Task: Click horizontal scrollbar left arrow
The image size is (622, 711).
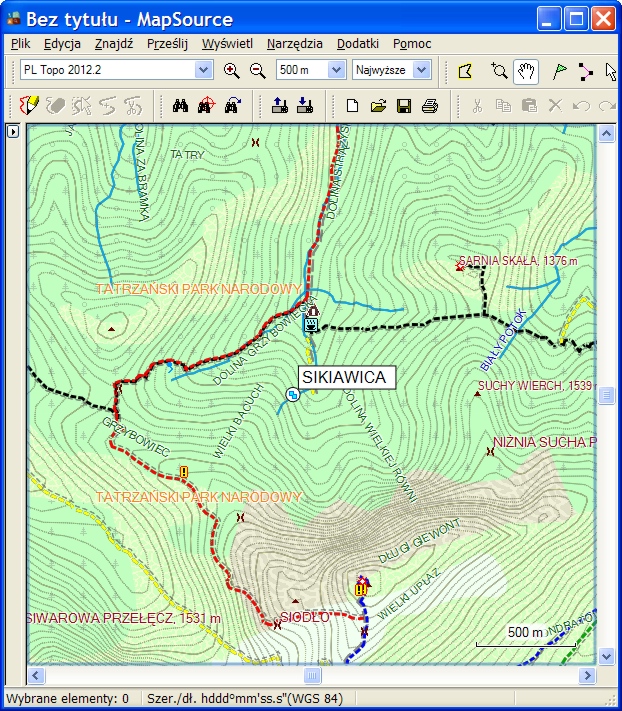Action: coord(36,676)
